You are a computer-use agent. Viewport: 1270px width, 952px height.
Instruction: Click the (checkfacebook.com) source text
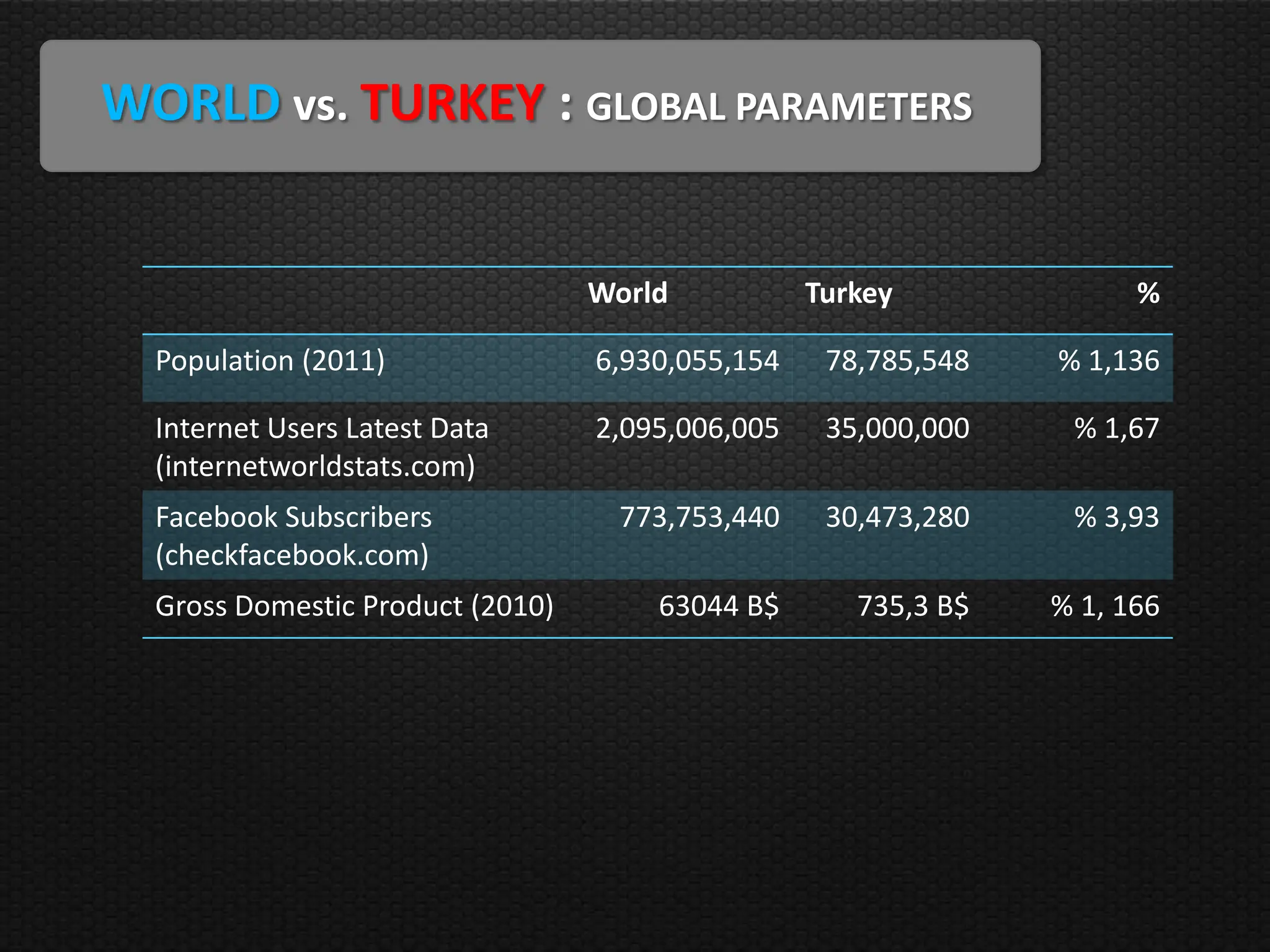[292, 555]
